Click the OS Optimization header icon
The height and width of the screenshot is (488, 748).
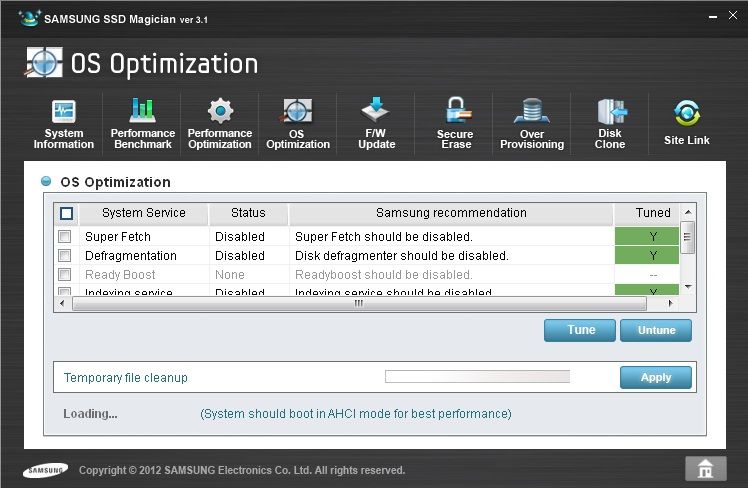[x=43, y=62]
